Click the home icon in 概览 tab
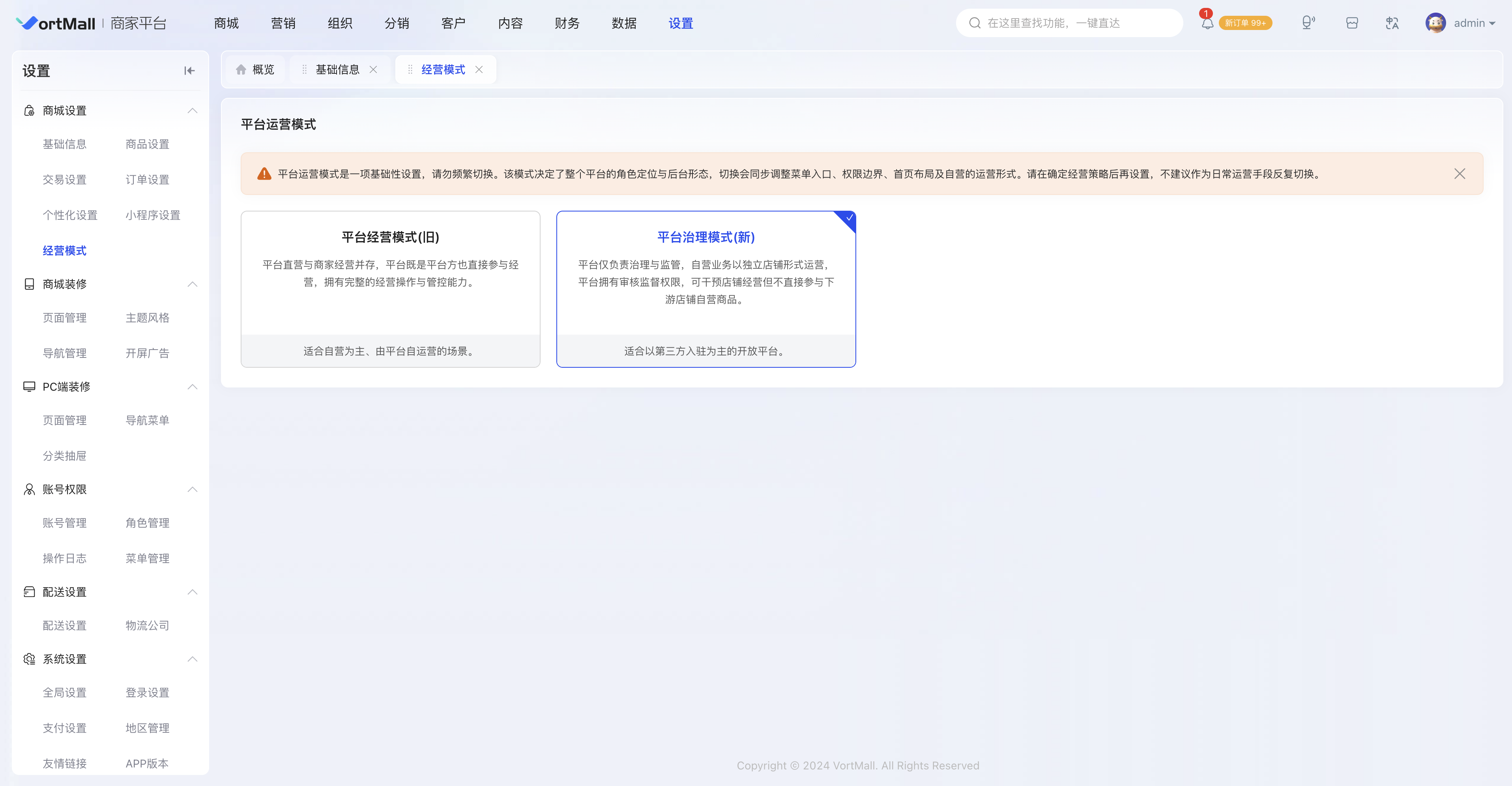The height and width of the screenshot is (786, 1512). click(241, 69)
